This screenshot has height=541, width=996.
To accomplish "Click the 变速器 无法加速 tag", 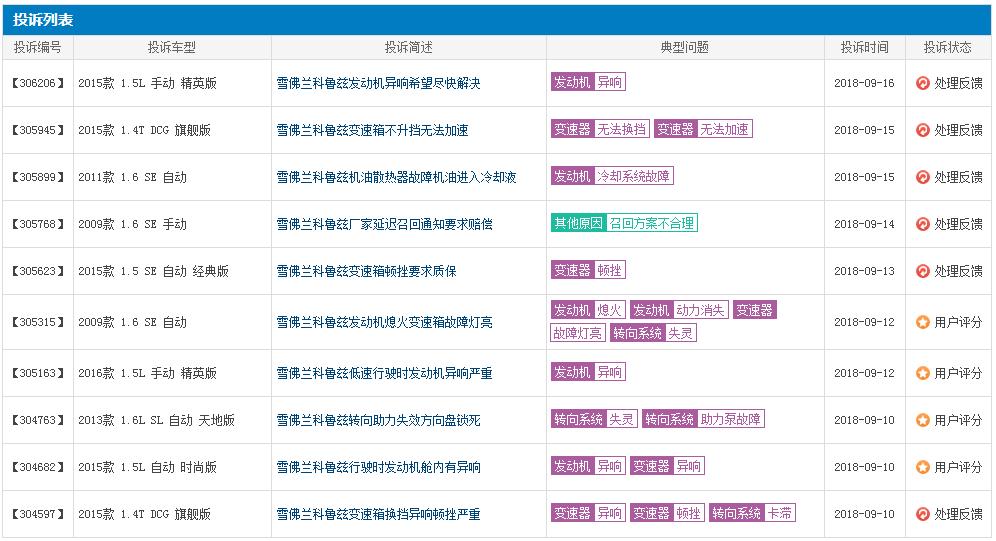I will pos(703,129).
